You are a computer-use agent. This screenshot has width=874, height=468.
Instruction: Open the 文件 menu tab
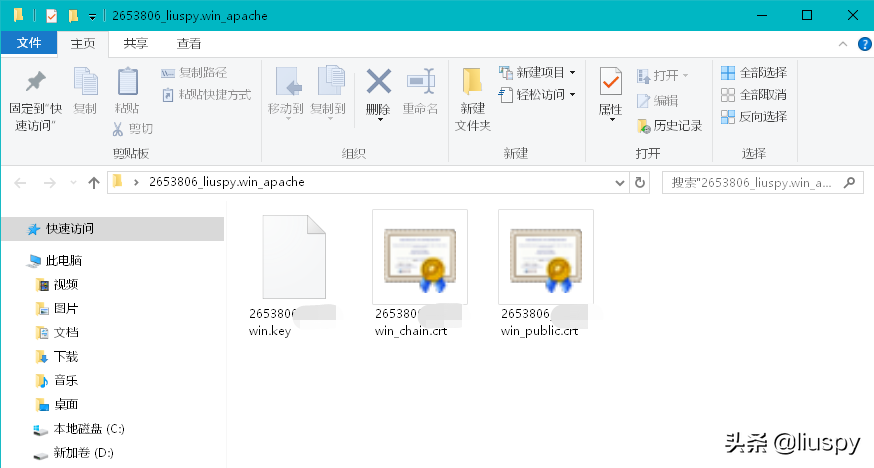pos(29,43)
